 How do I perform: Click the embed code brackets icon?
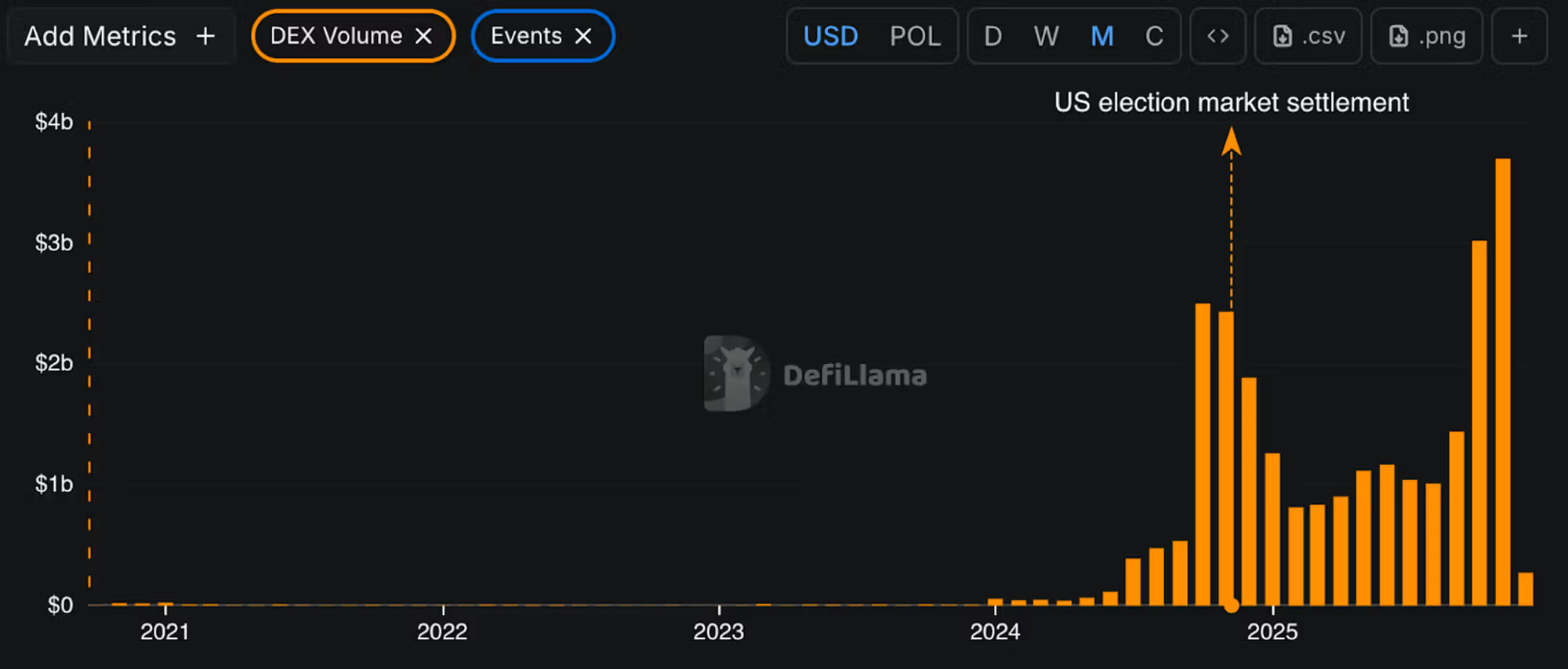[x=1218, y=36]
